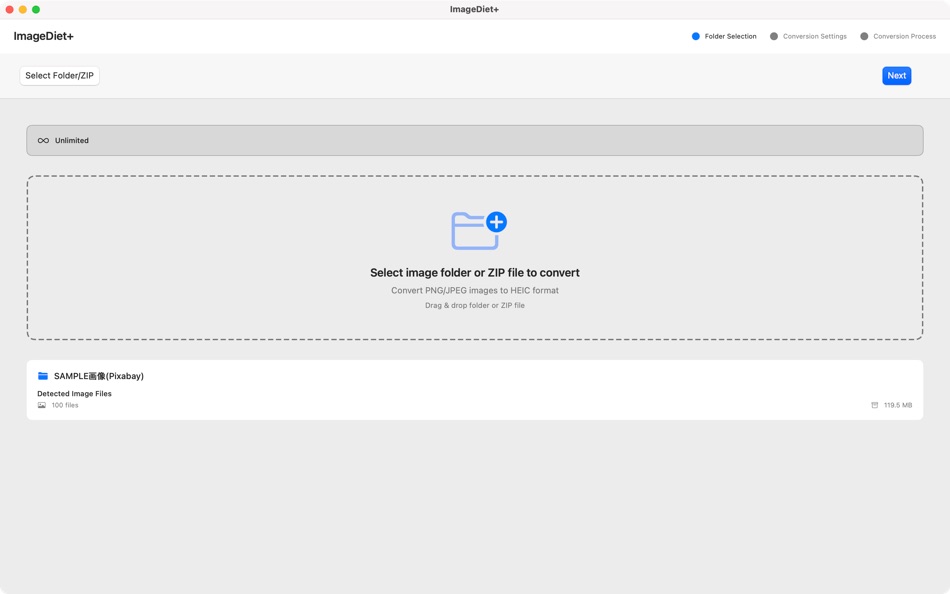The width and height of the screenshot is (950, 594).
Task: Click the infinity icon on the Unlimited bar
Action: (43, 140)
